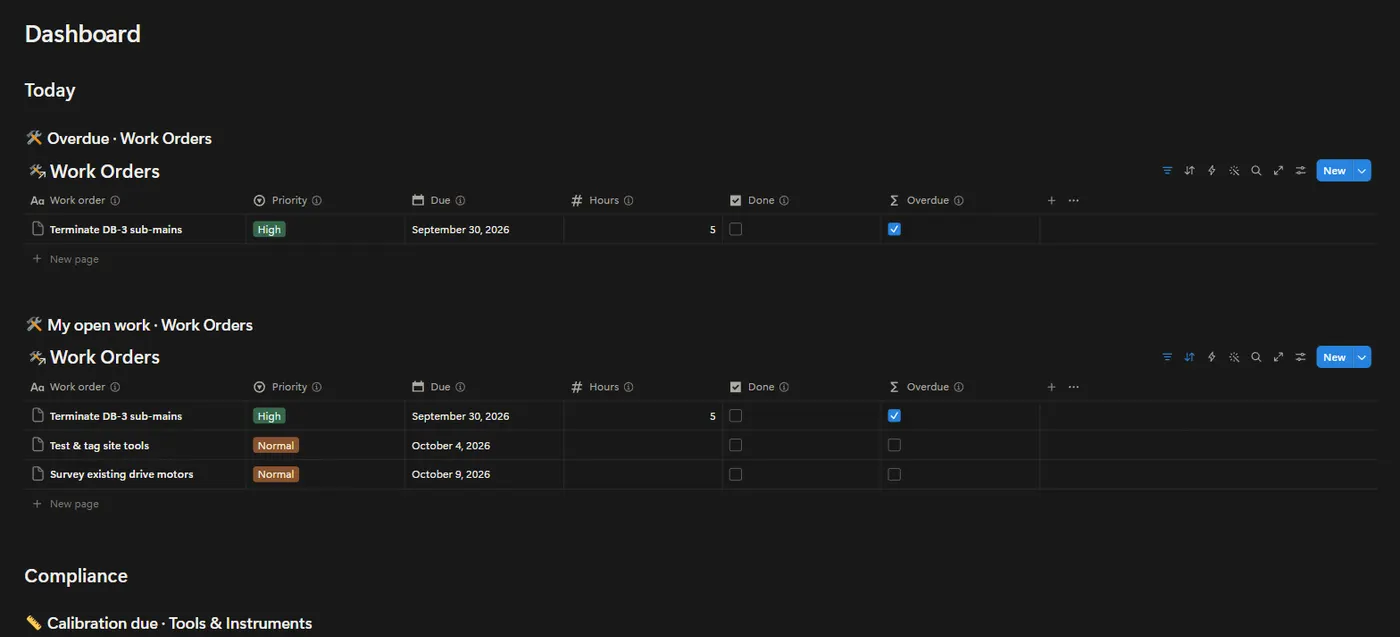Open Terminate DB-3 sub-mains in the Overdue table

[x=116, y=229]
